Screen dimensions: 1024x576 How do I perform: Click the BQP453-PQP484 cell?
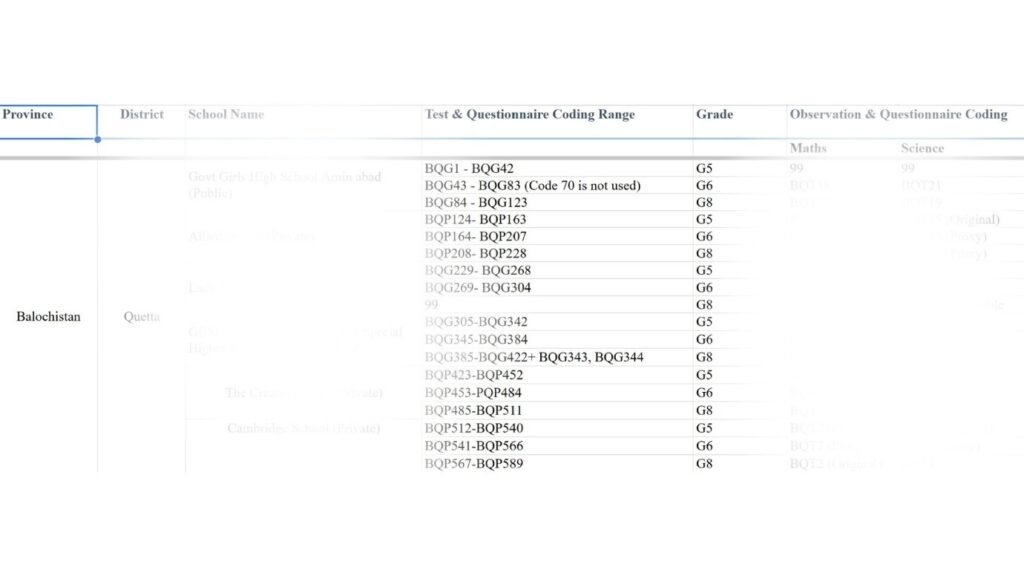(x=473, y=393)
